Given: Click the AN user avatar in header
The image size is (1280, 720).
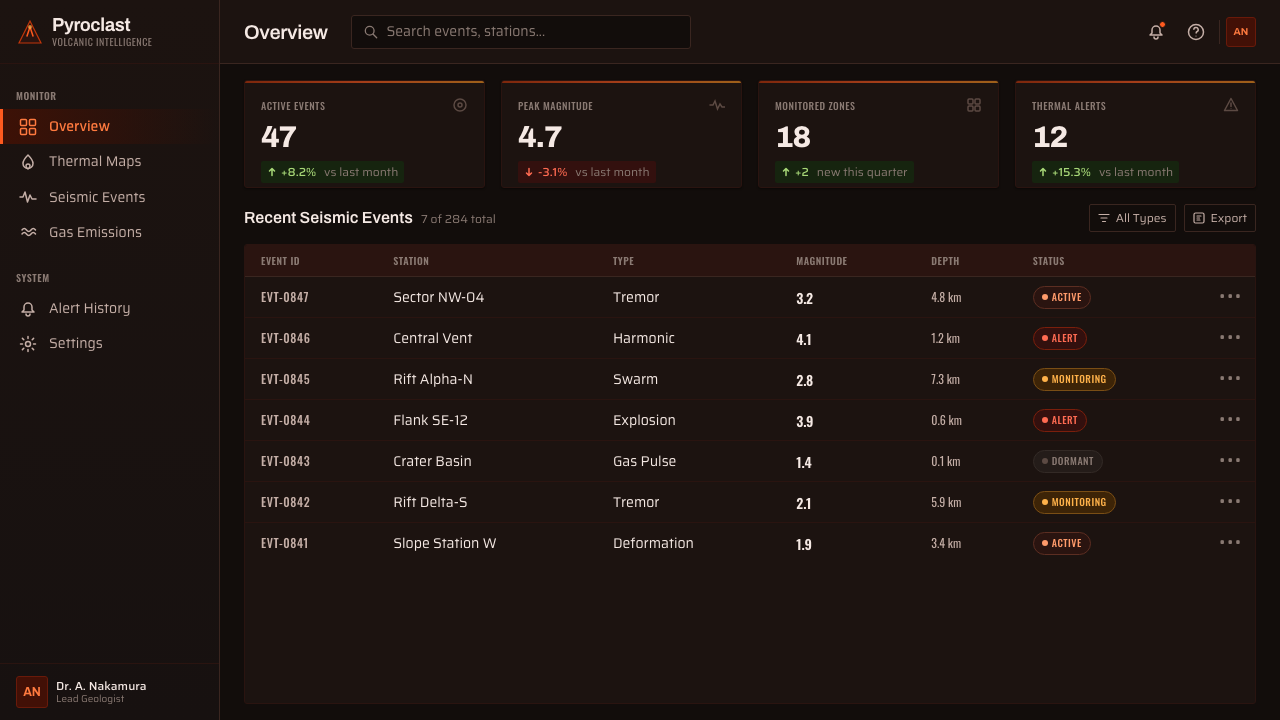Looking at the screenshot, I should tap(1241, 32).
